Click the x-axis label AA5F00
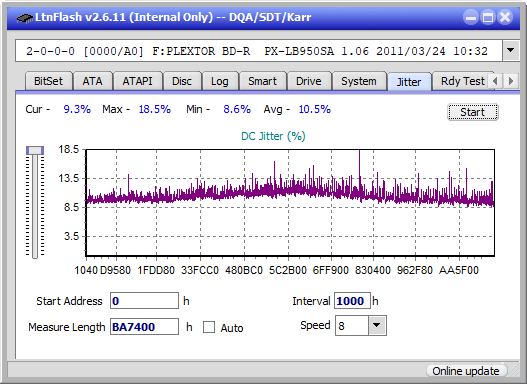The height and width of the screenshot is (384, 527). [458, 270]
